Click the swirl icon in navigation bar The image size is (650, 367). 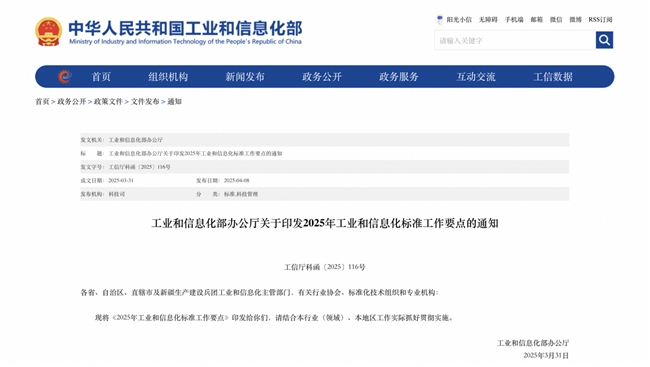pos(64,76)
